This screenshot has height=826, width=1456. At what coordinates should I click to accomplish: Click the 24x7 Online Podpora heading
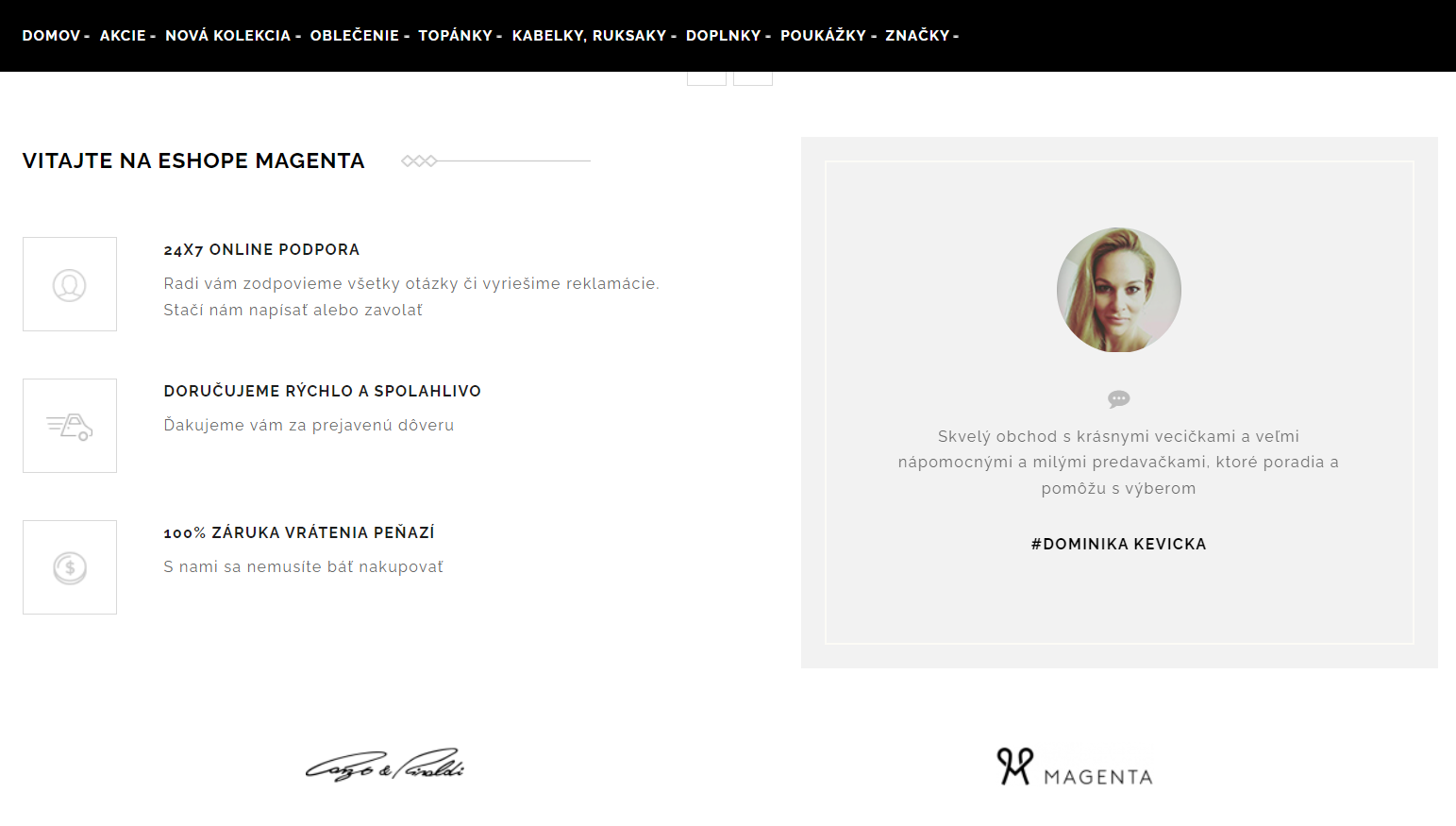click(261, 249)
